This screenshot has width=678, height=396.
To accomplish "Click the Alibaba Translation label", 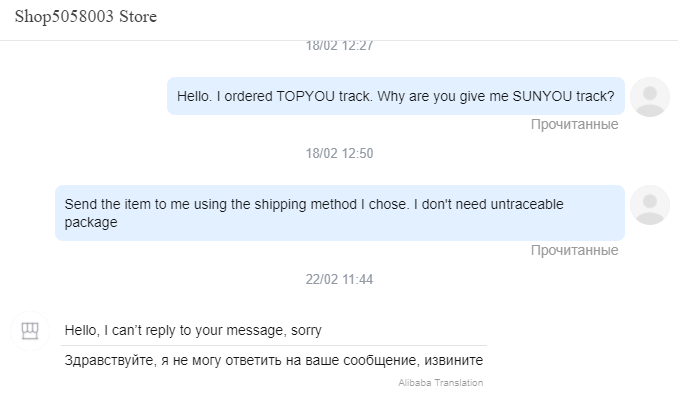I will (441, 383).
